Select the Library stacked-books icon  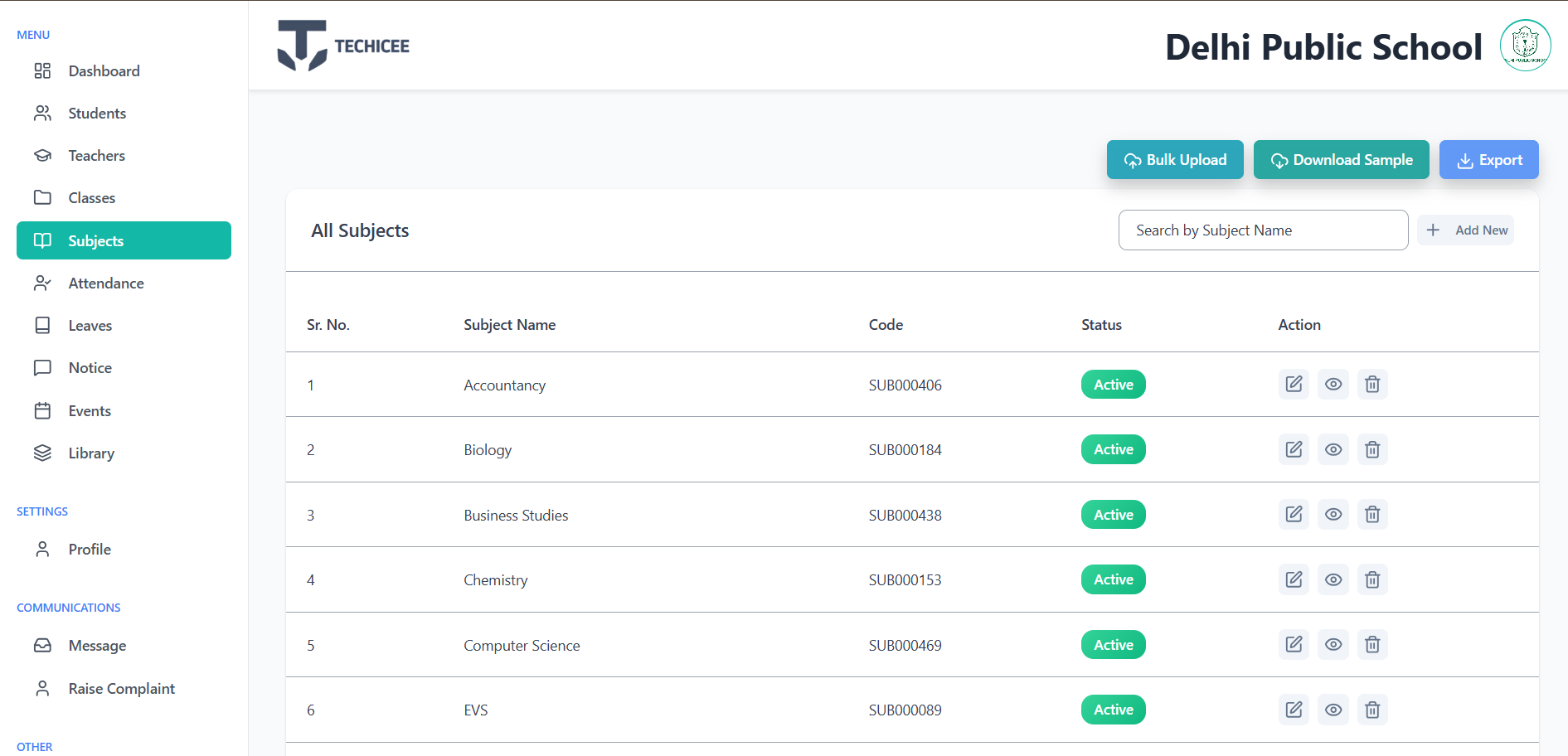42,453
